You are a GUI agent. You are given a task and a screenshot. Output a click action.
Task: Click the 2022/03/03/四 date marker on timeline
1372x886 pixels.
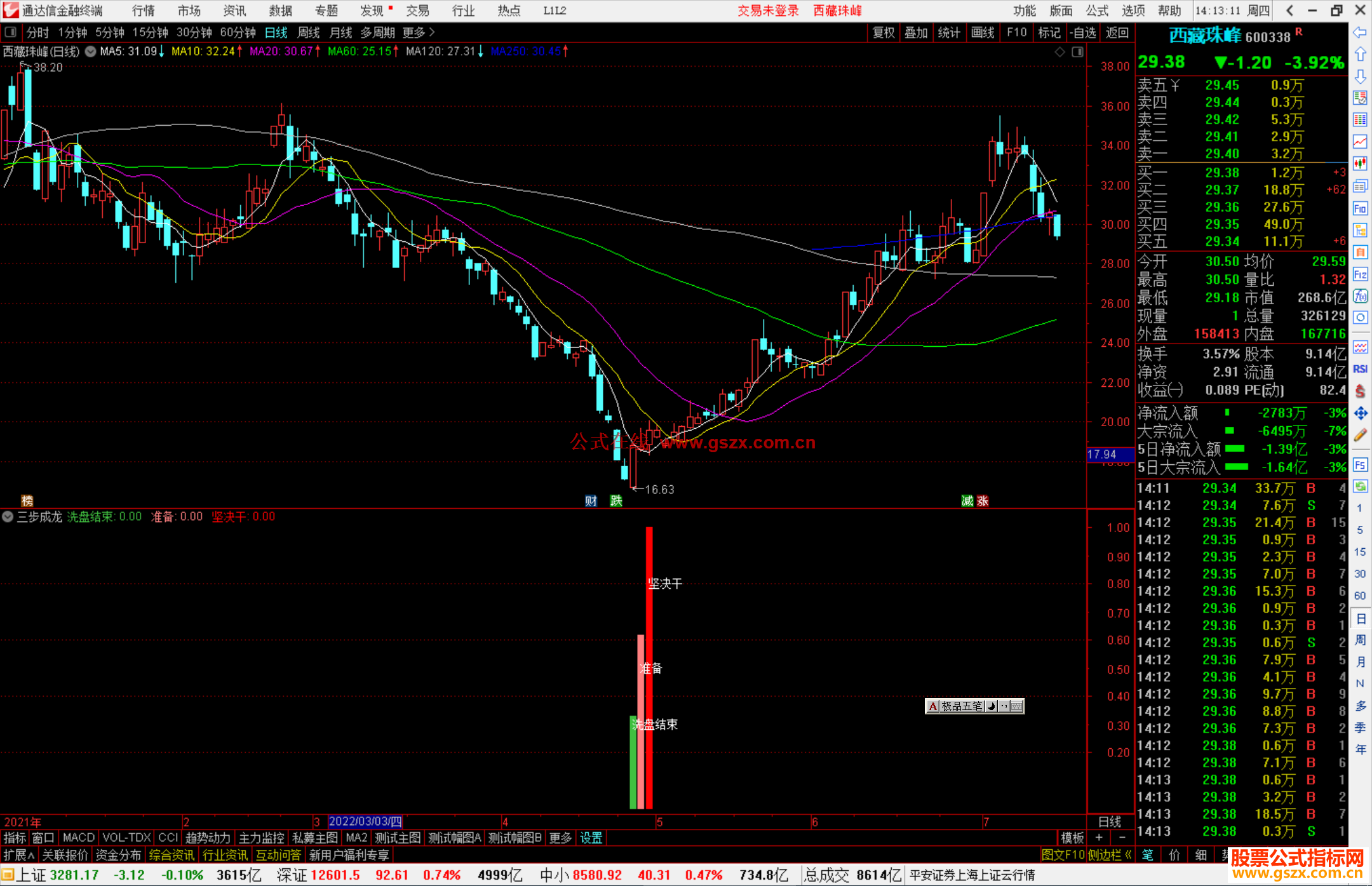pos(365,821)
